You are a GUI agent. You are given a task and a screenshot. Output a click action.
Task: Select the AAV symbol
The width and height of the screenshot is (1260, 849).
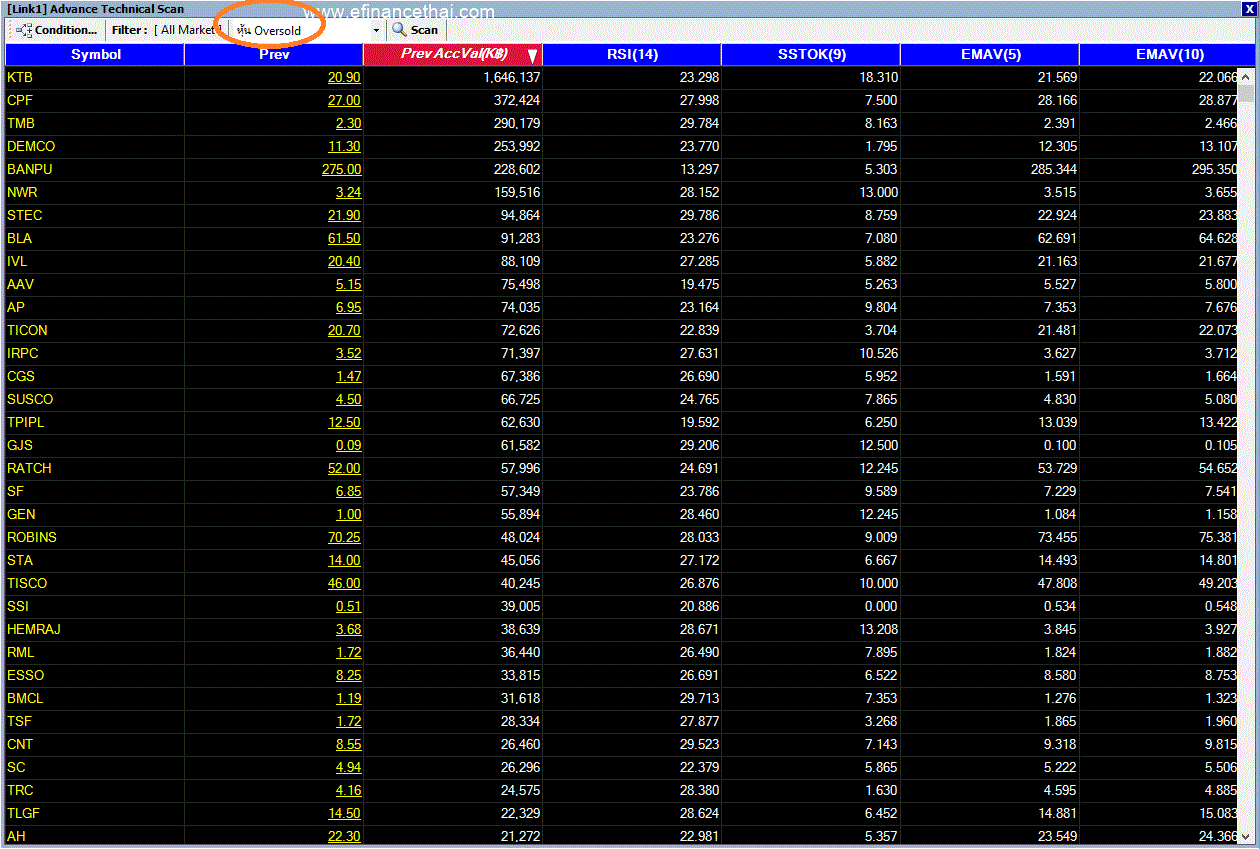(20, 284)
